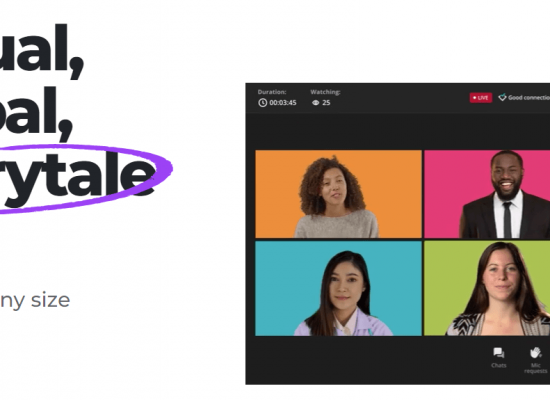The width and height of the screenshot is (550, 400).
Task: Click the 'ny size' subtitle text
Action: (35, 300)
